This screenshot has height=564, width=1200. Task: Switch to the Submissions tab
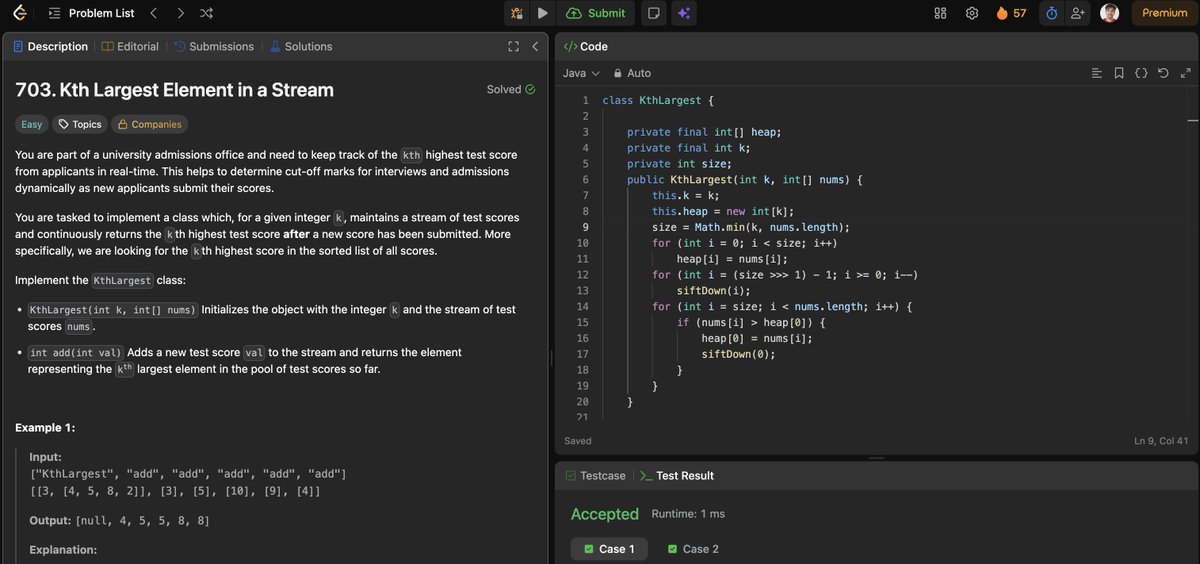click(214, 46)
